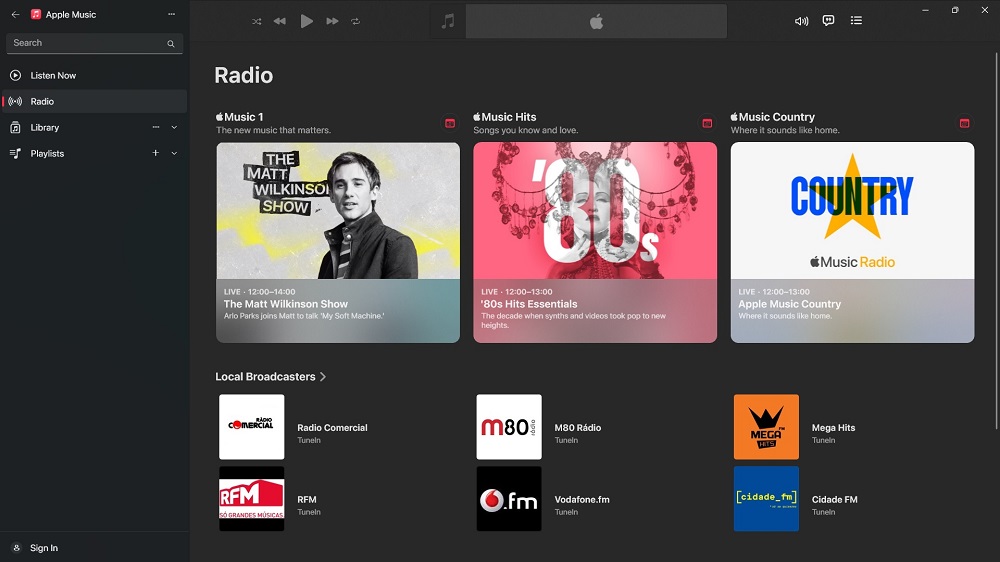Toggle repeat mode
1000x562 pixels.
tap(355, 21)
